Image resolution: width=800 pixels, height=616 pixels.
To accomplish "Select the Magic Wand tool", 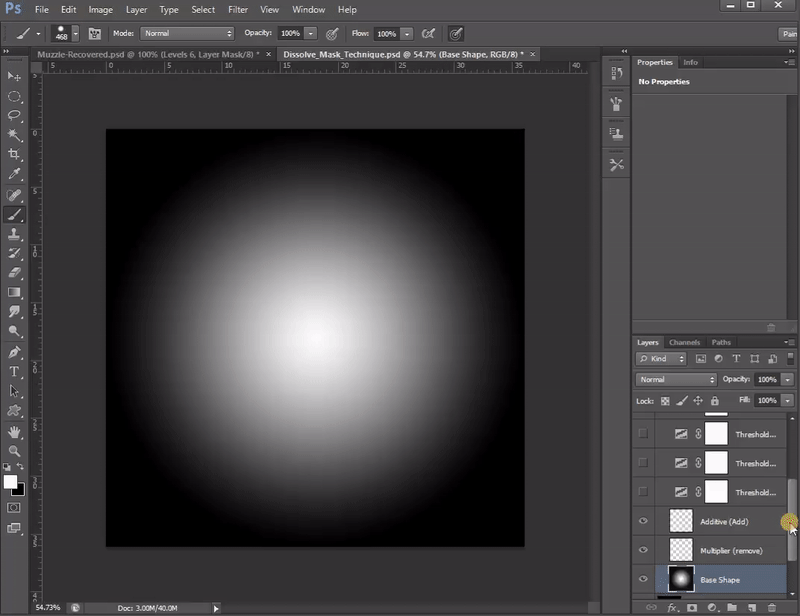I will click(x=14, y=134).
